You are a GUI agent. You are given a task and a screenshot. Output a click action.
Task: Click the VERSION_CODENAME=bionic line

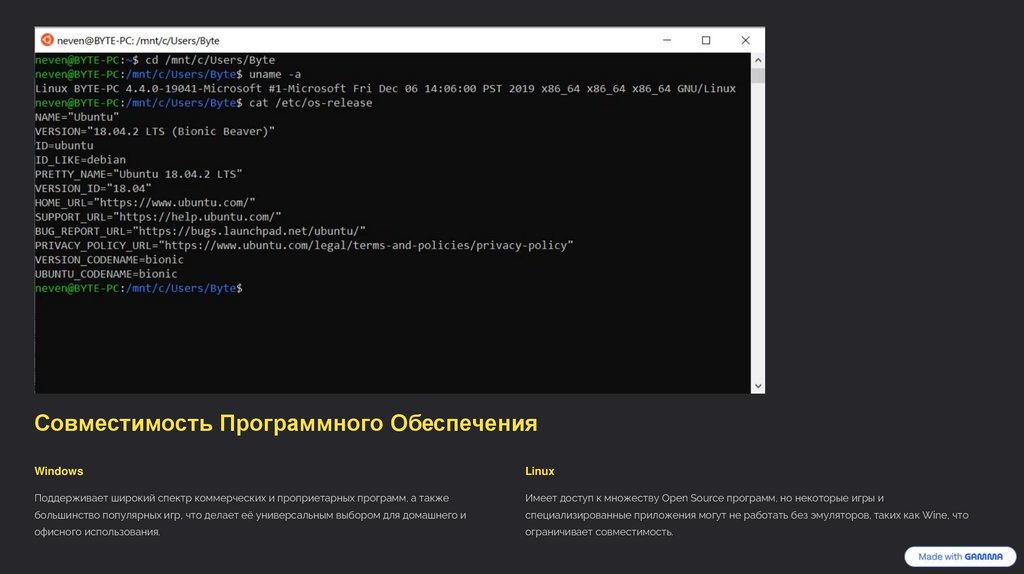pos(109,259)
